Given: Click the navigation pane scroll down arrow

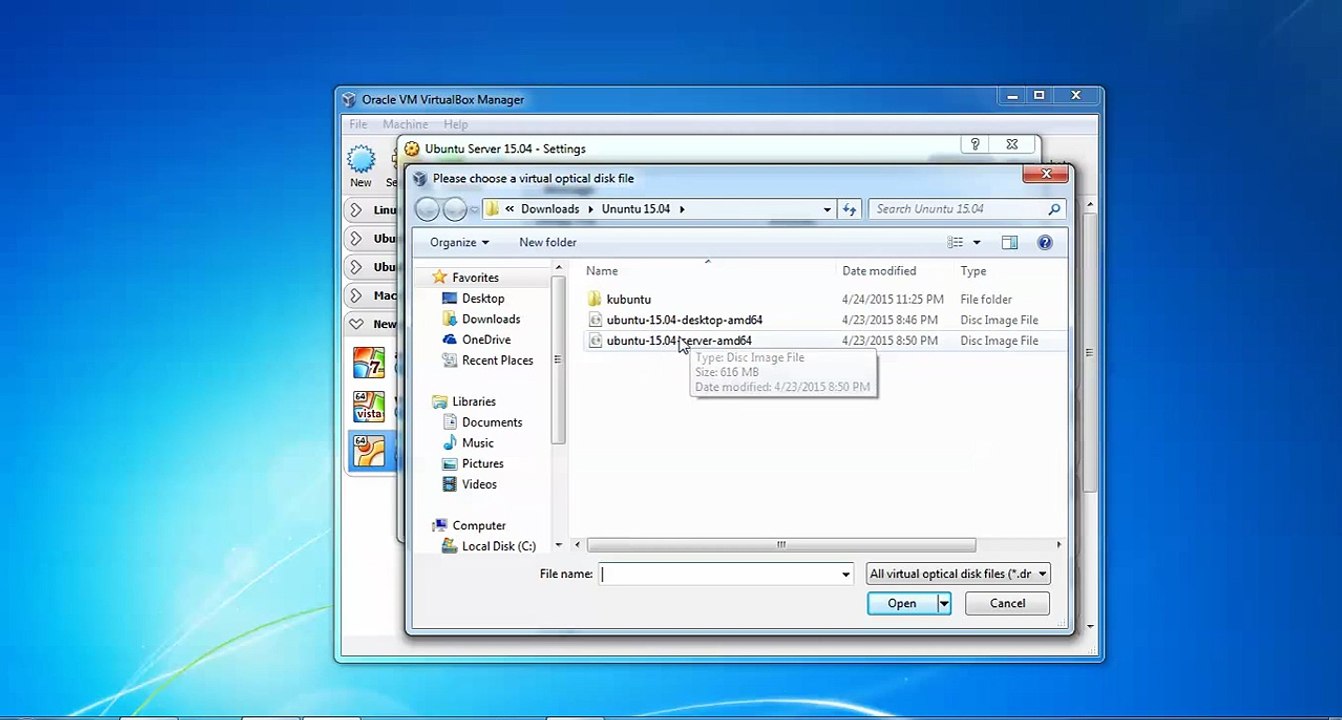Looking at the screenshot, I should click(559, 546).
